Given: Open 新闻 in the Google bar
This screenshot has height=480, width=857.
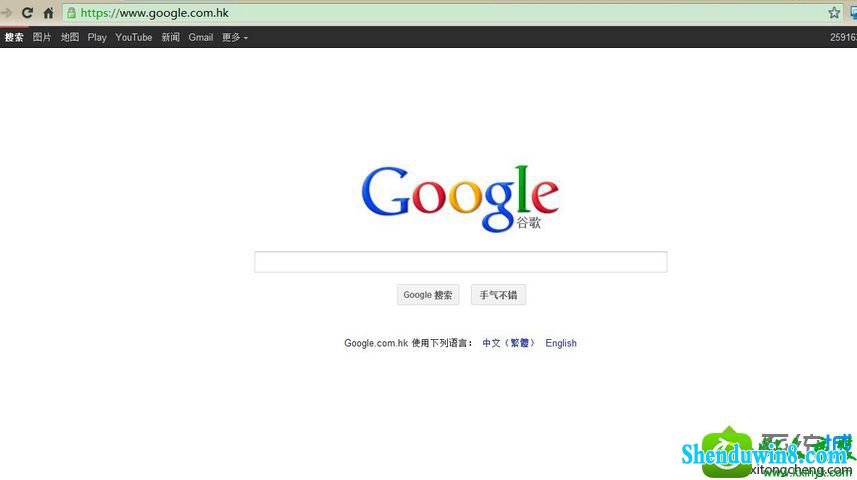Looking at the screenshot, I should pyautogui.click(x=171, y=37).
